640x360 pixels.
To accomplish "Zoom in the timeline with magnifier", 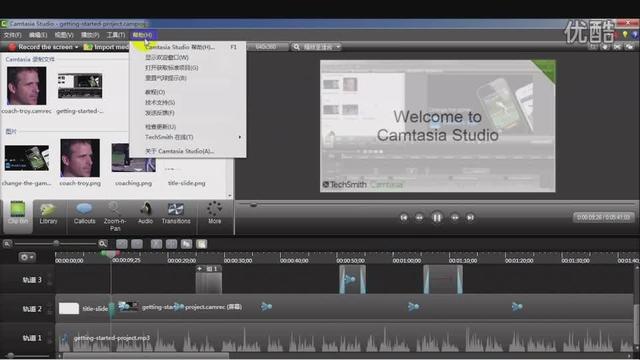I will coord(103,244).
